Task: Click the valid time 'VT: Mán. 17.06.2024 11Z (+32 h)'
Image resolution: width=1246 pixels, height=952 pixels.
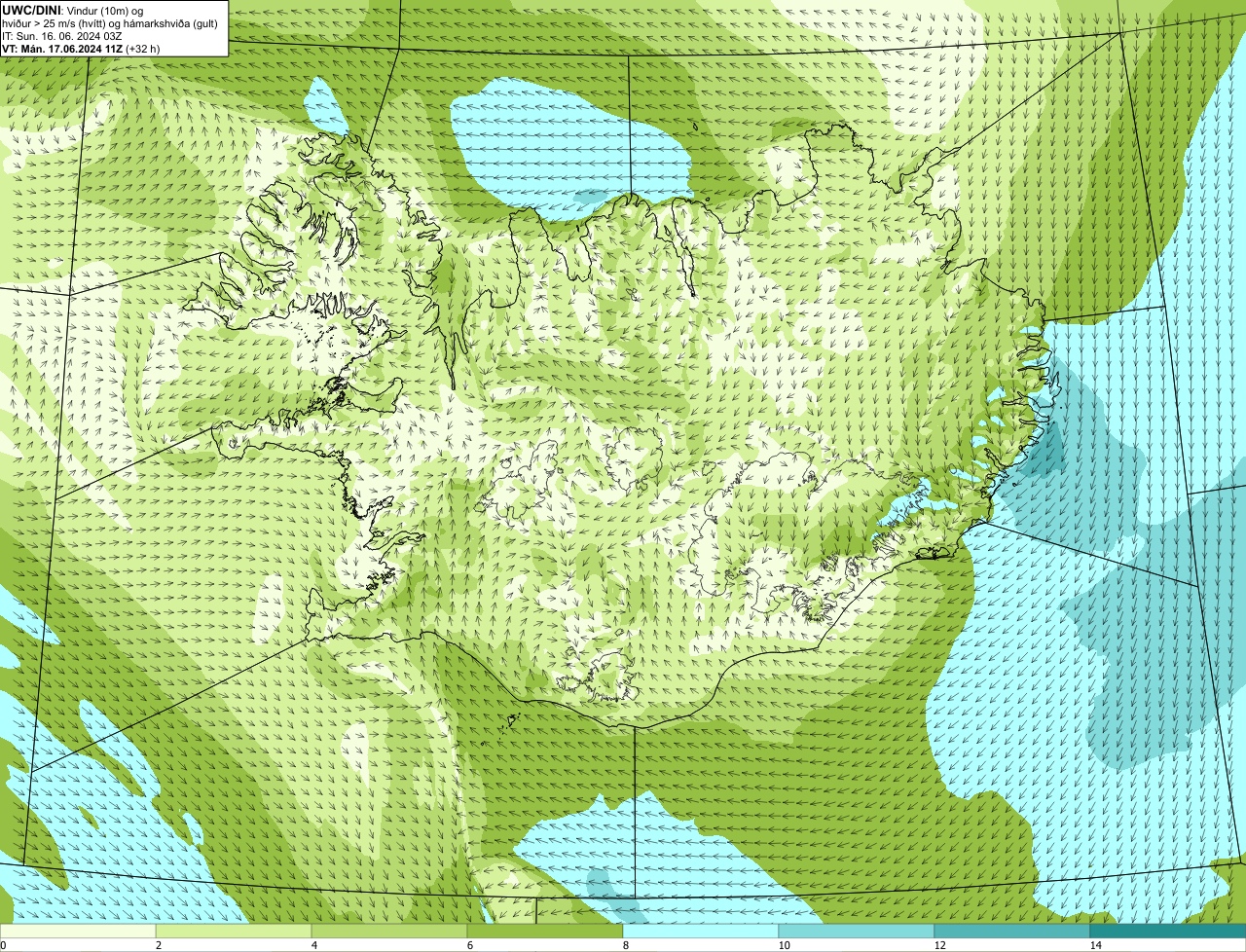Action: 81,48
